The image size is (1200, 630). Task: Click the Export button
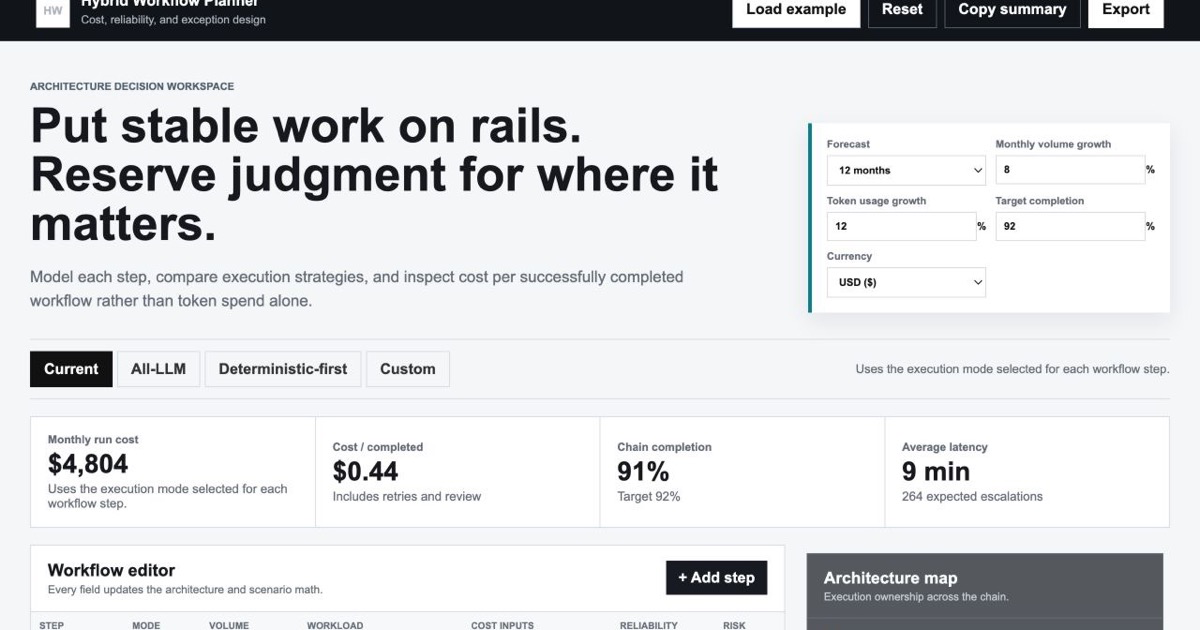pos(1126,12)
